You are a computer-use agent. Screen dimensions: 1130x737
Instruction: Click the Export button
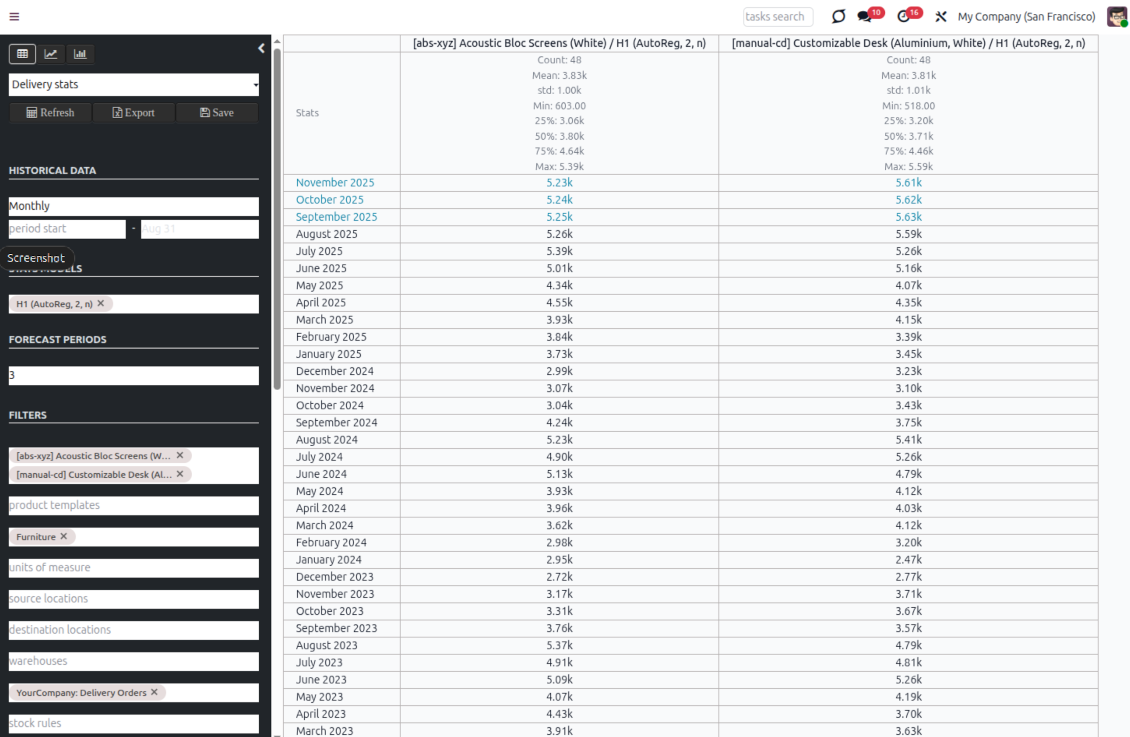click(x=133, y=112)
